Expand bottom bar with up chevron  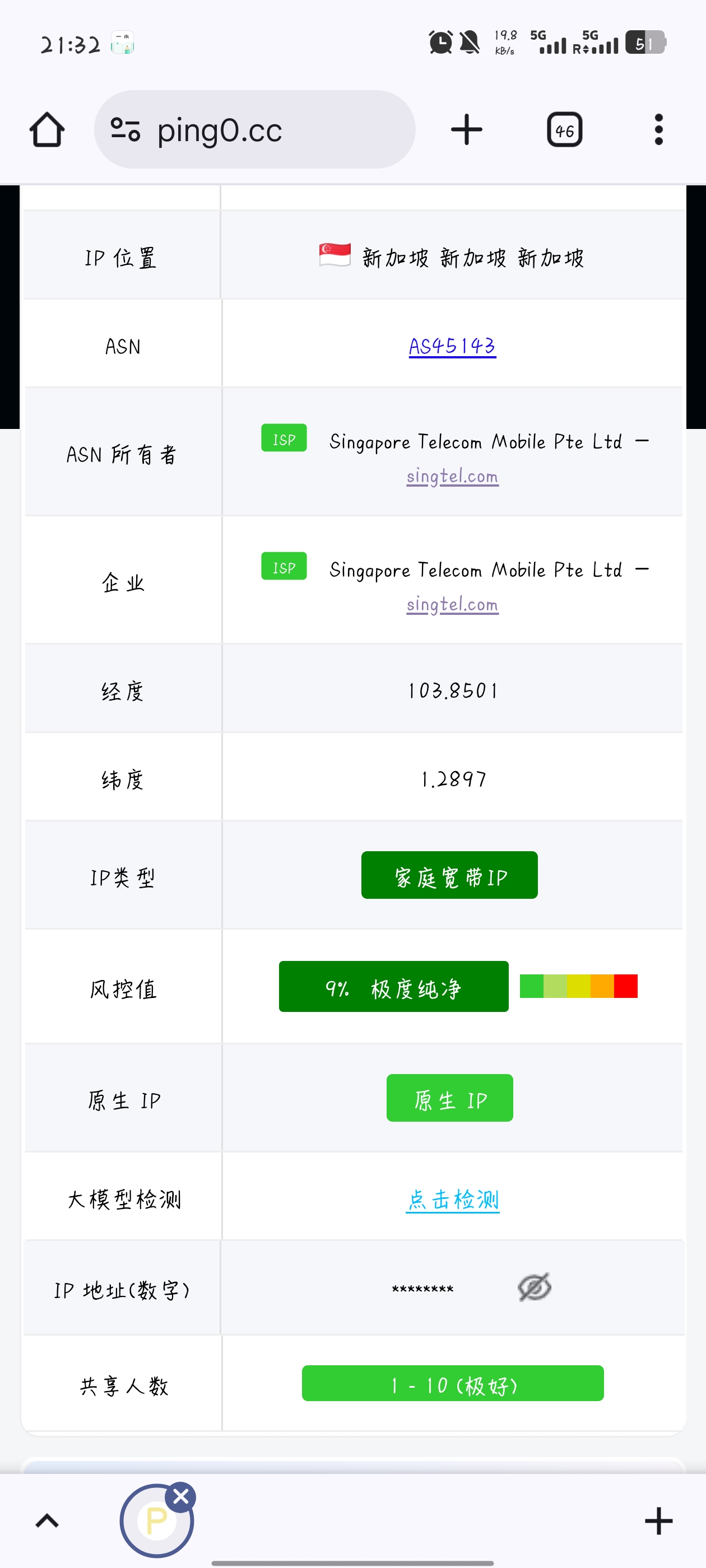coord(47,1521)
